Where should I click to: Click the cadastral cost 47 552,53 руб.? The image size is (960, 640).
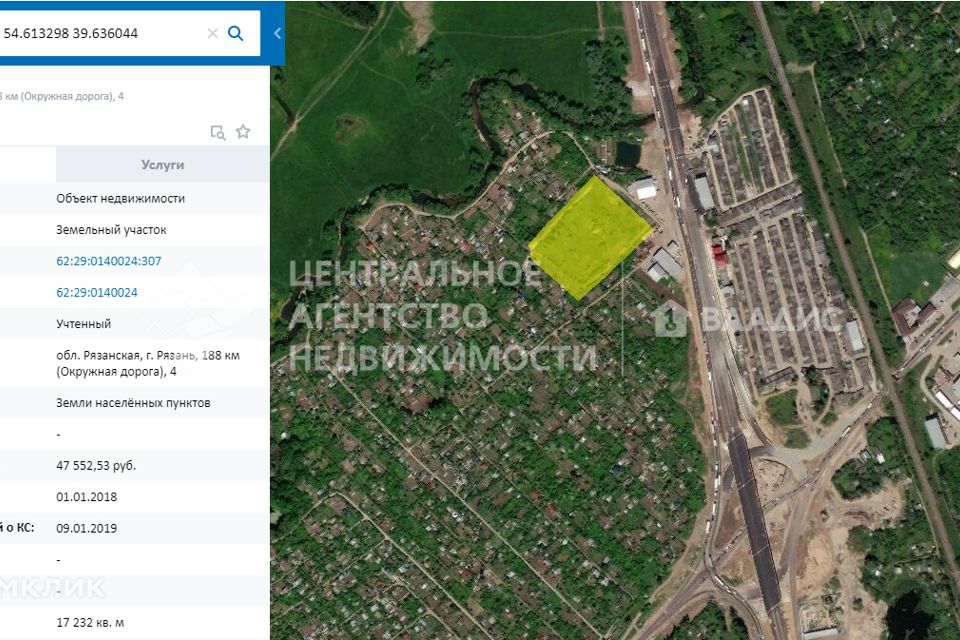96,466
